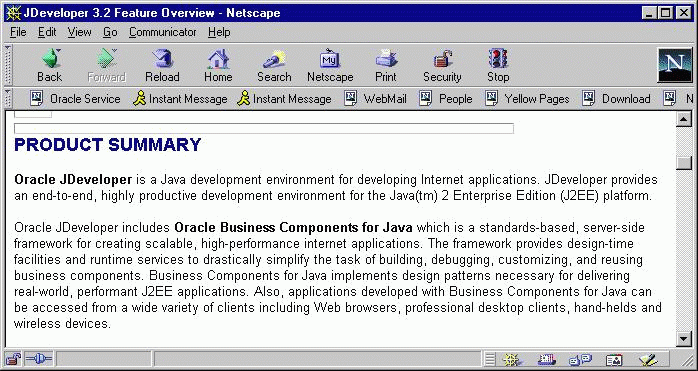Open the View menu
The image size is (698, 371).
(x=79, y=32)
